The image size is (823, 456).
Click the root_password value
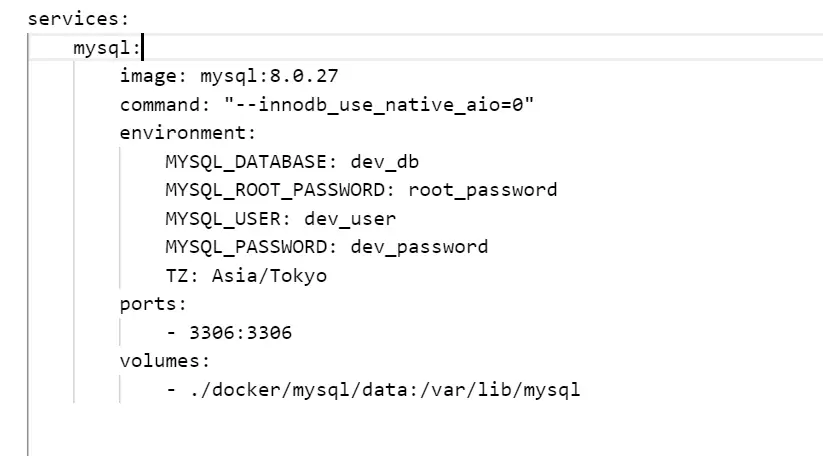click(x=483, y=190)
